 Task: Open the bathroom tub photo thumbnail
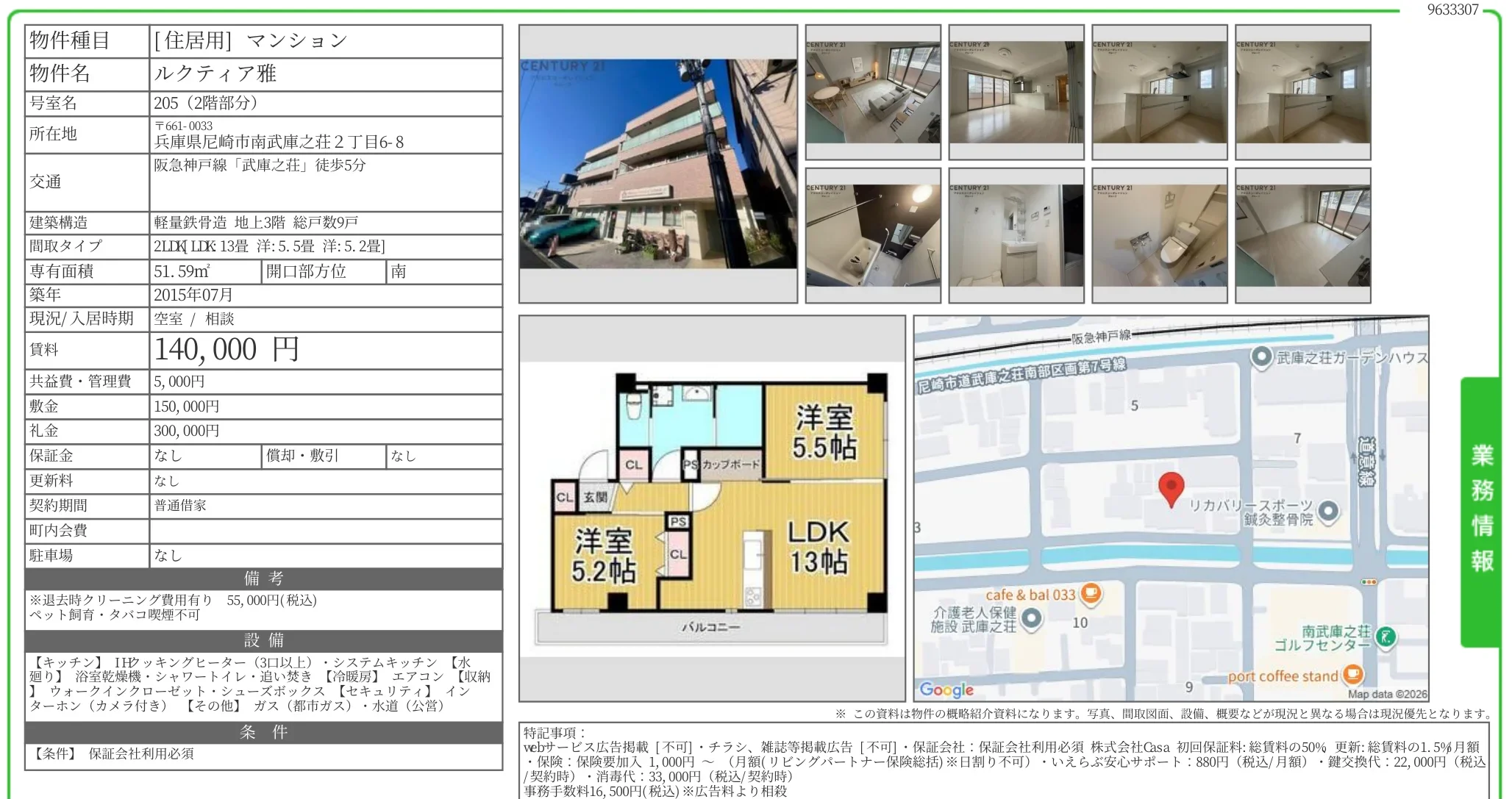[x=873, y=235]
